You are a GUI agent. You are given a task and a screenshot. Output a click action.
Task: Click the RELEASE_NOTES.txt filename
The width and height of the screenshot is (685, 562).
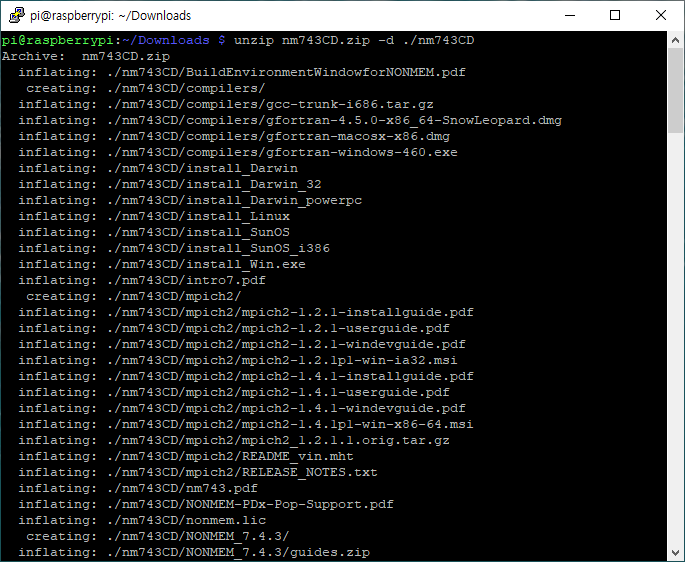tap(310, 472)
